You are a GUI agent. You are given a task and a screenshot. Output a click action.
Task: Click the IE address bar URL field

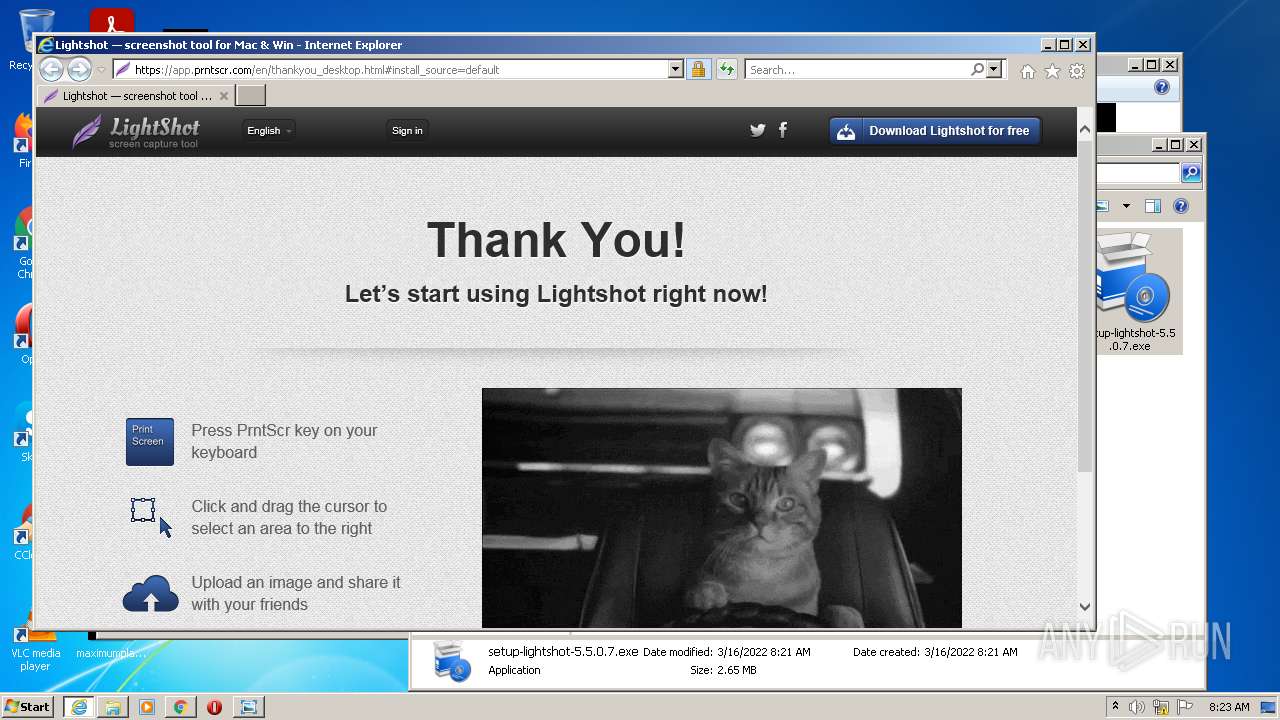(x=390, y=69)
